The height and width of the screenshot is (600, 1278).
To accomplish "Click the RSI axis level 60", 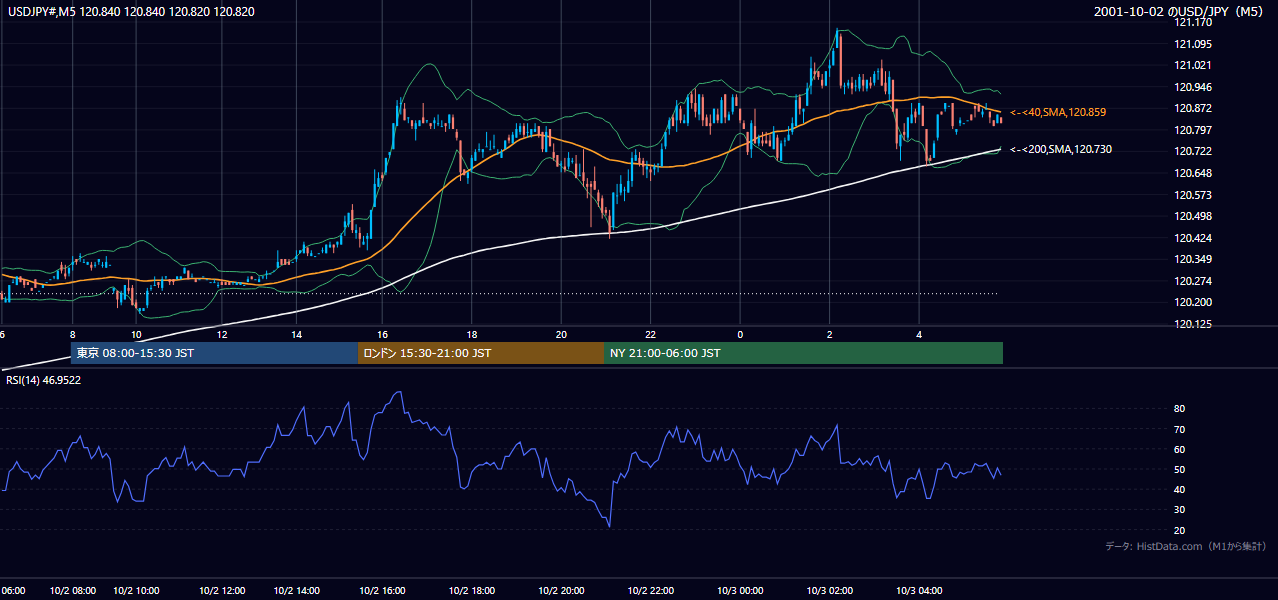I will pyautogui.click(x=1179, y=449).
